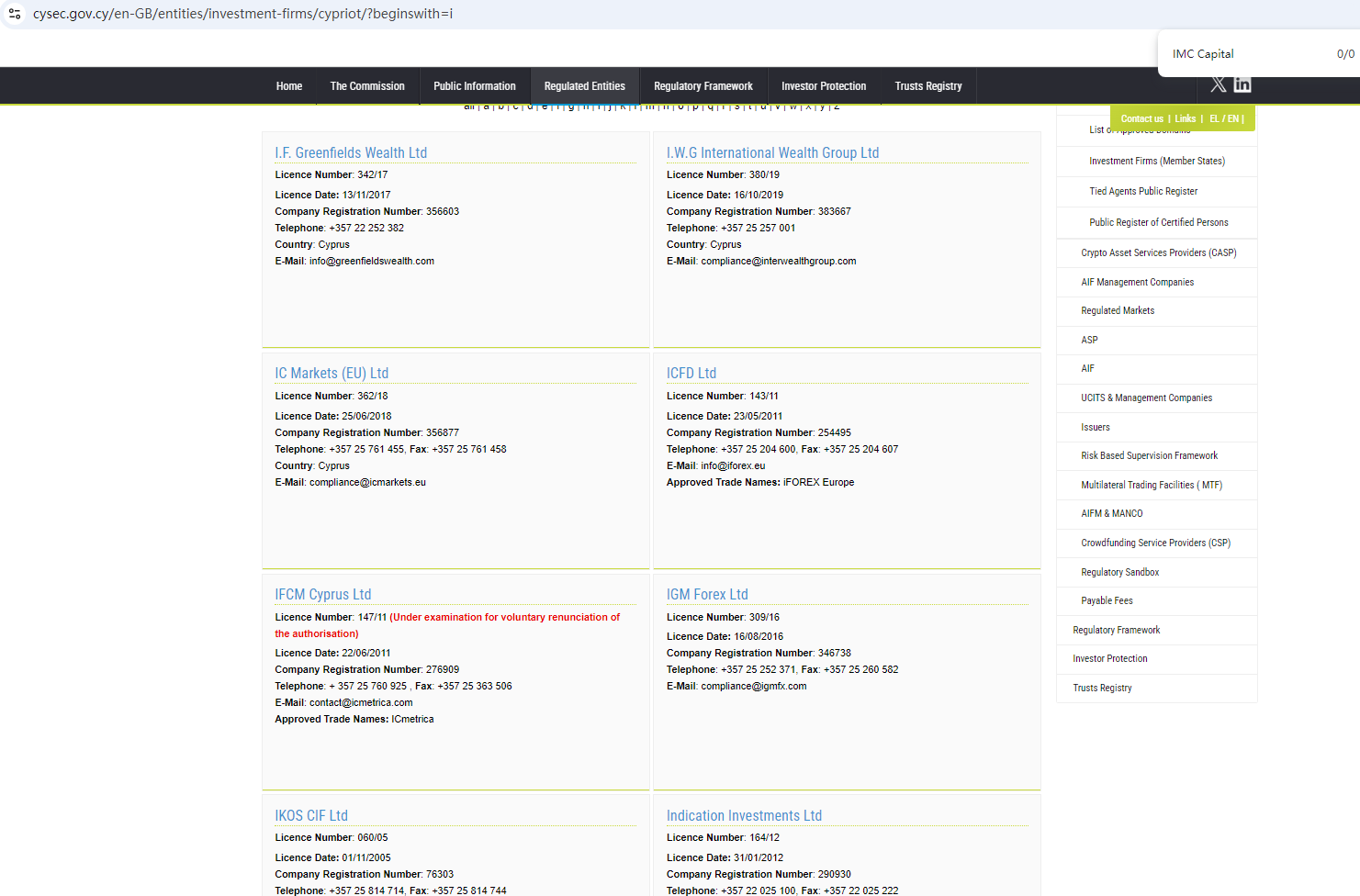Open the X (Twitter) social icon
The height and width of the screenshot is (896, 1360).
(x=1218, y=84)
